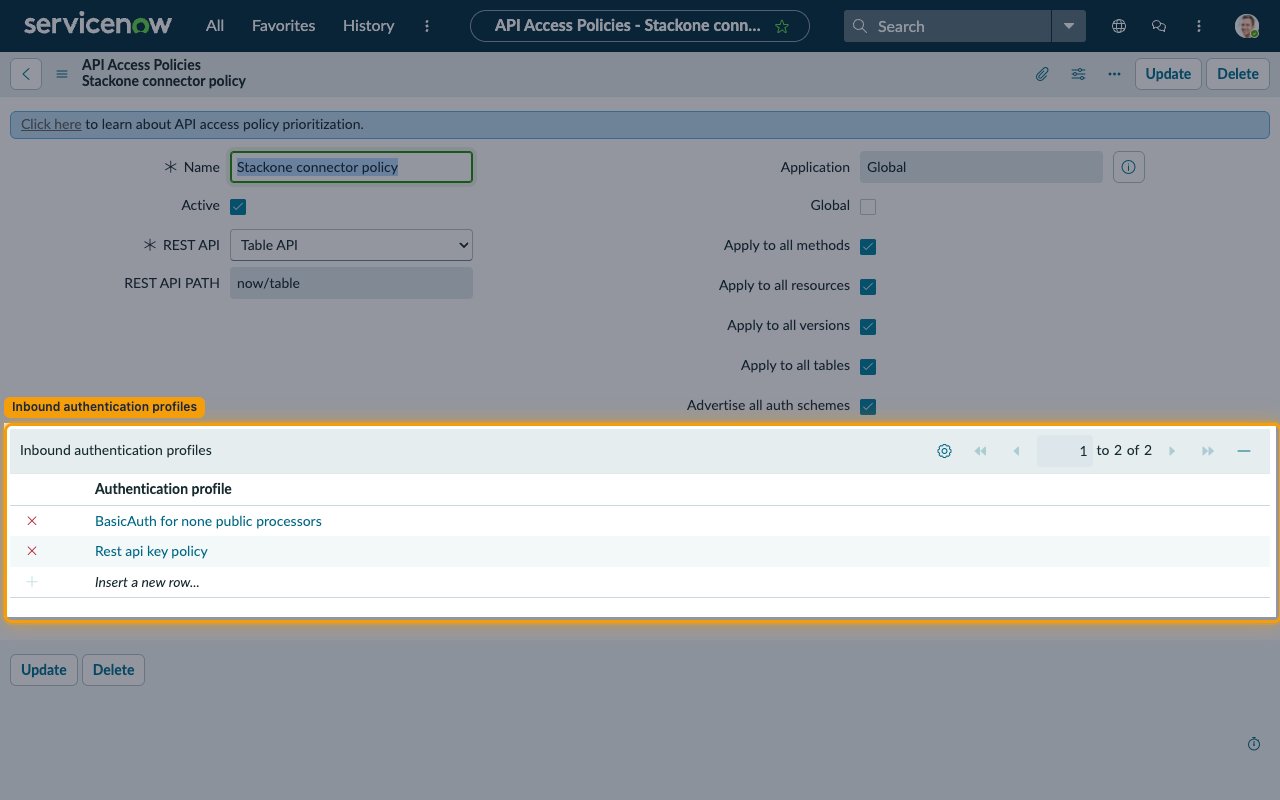Click the bottom Update button

pos(44,670)
